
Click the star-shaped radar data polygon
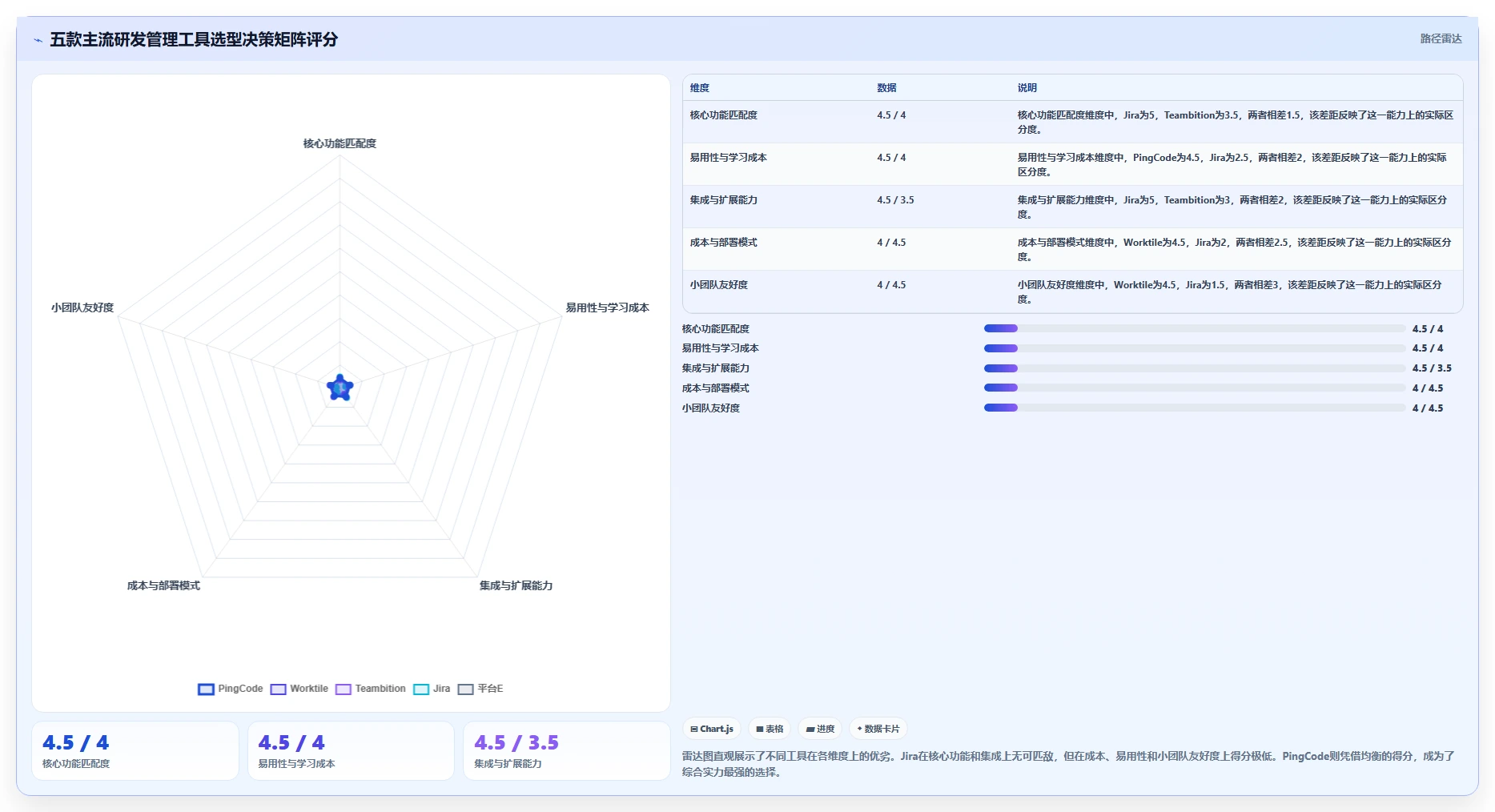click(340, 388)
